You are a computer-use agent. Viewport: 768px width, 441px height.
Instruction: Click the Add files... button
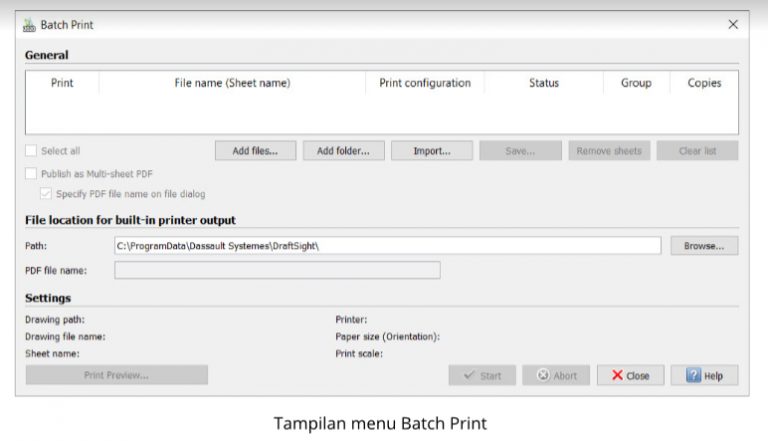coord(255,151)
